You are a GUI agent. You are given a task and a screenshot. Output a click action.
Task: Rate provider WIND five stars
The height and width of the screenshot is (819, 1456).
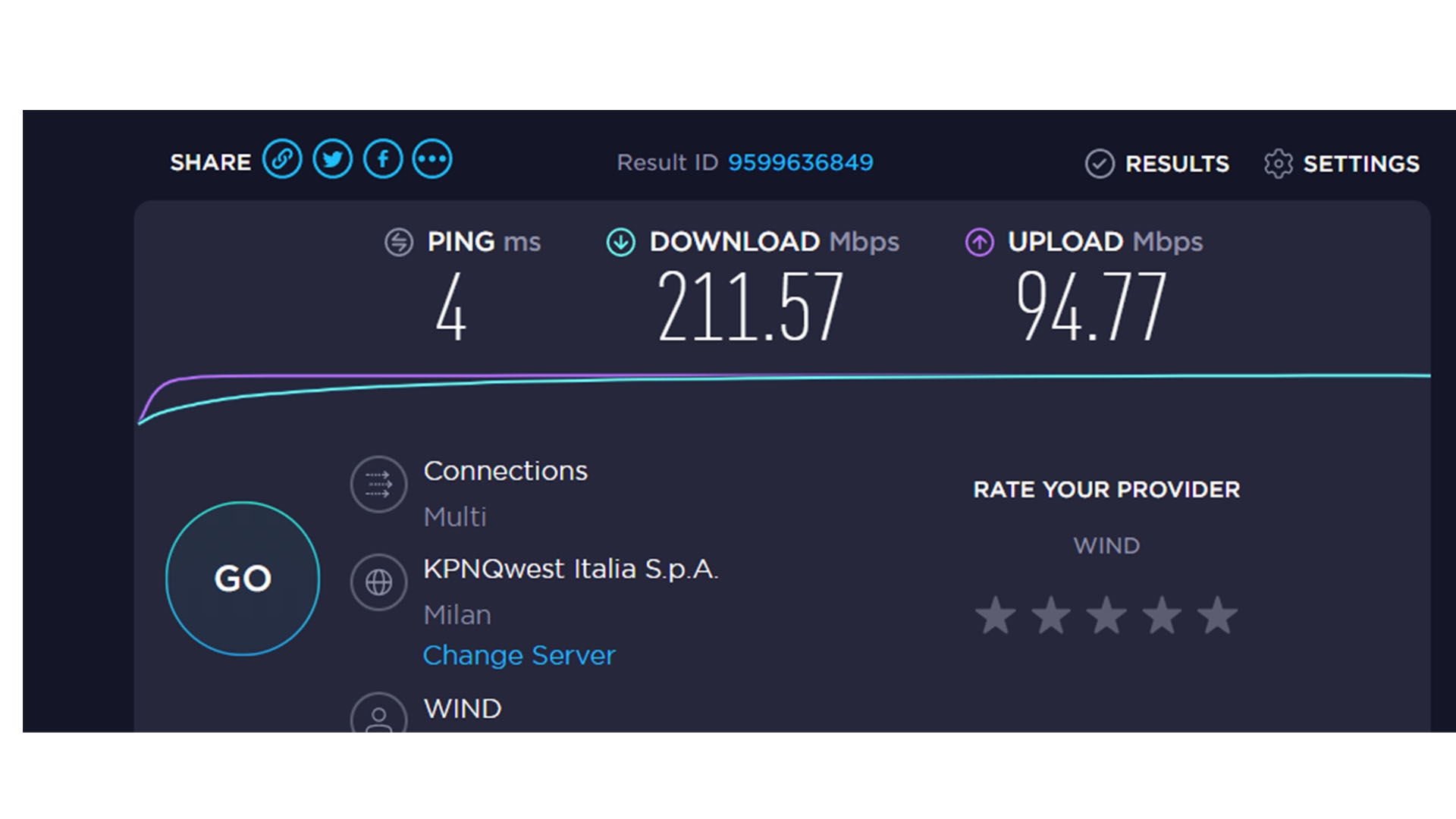[x=1217, y=615]
